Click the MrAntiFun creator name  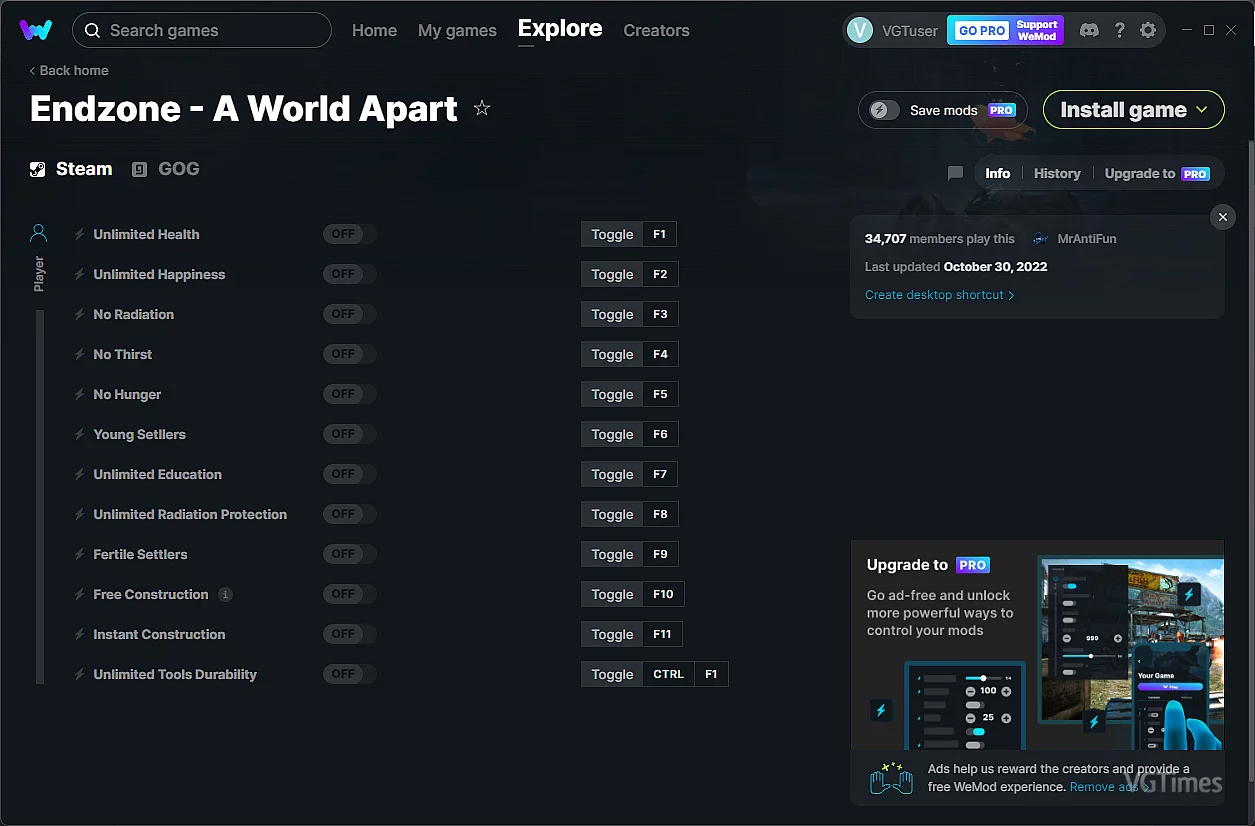[x=1086, y=239]
